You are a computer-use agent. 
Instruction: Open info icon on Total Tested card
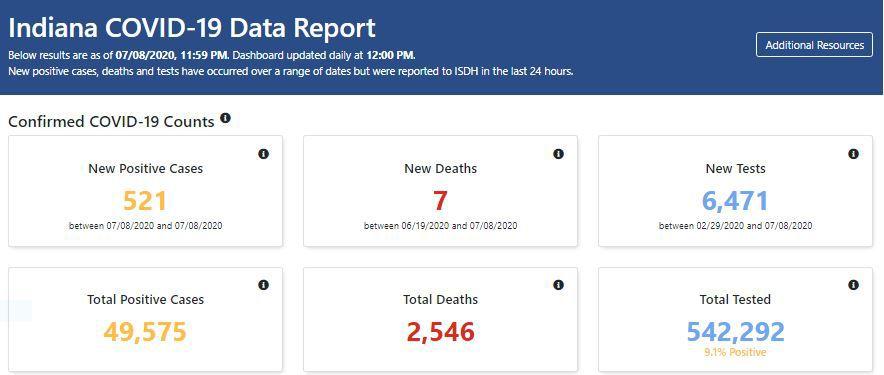(853, 285)
